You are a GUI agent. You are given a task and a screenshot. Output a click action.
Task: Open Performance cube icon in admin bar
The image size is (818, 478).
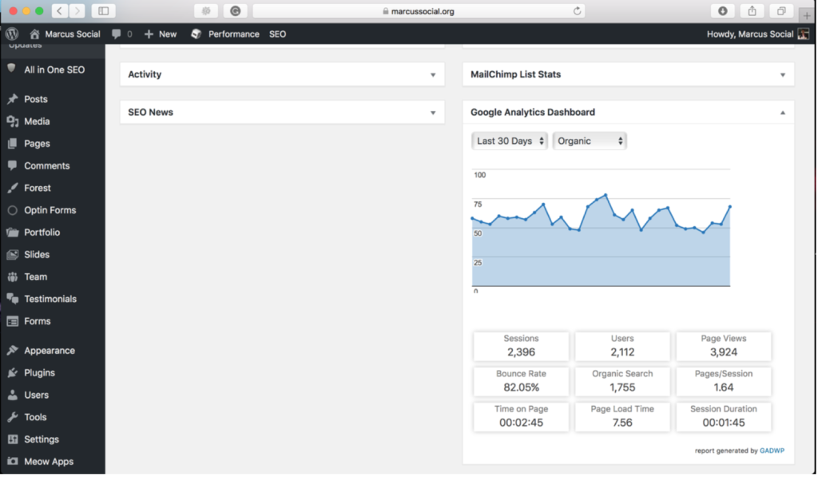click(x=196, y=34)
